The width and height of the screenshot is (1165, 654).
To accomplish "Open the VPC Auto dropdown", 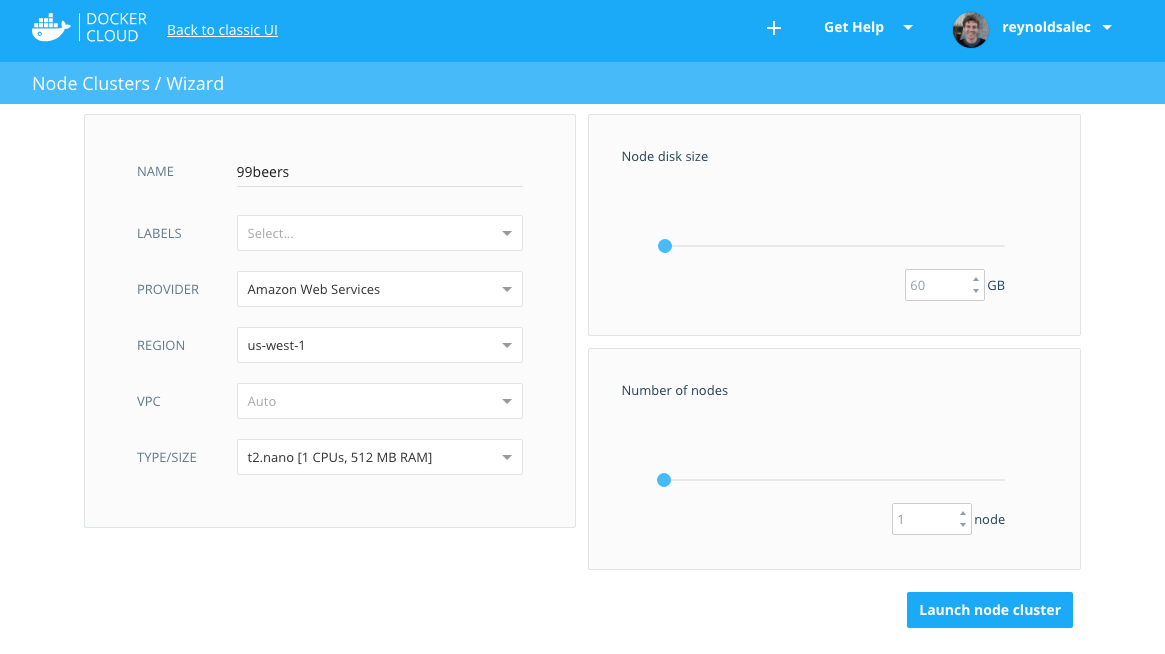I will pyautogui.click(x=380, y=401).
